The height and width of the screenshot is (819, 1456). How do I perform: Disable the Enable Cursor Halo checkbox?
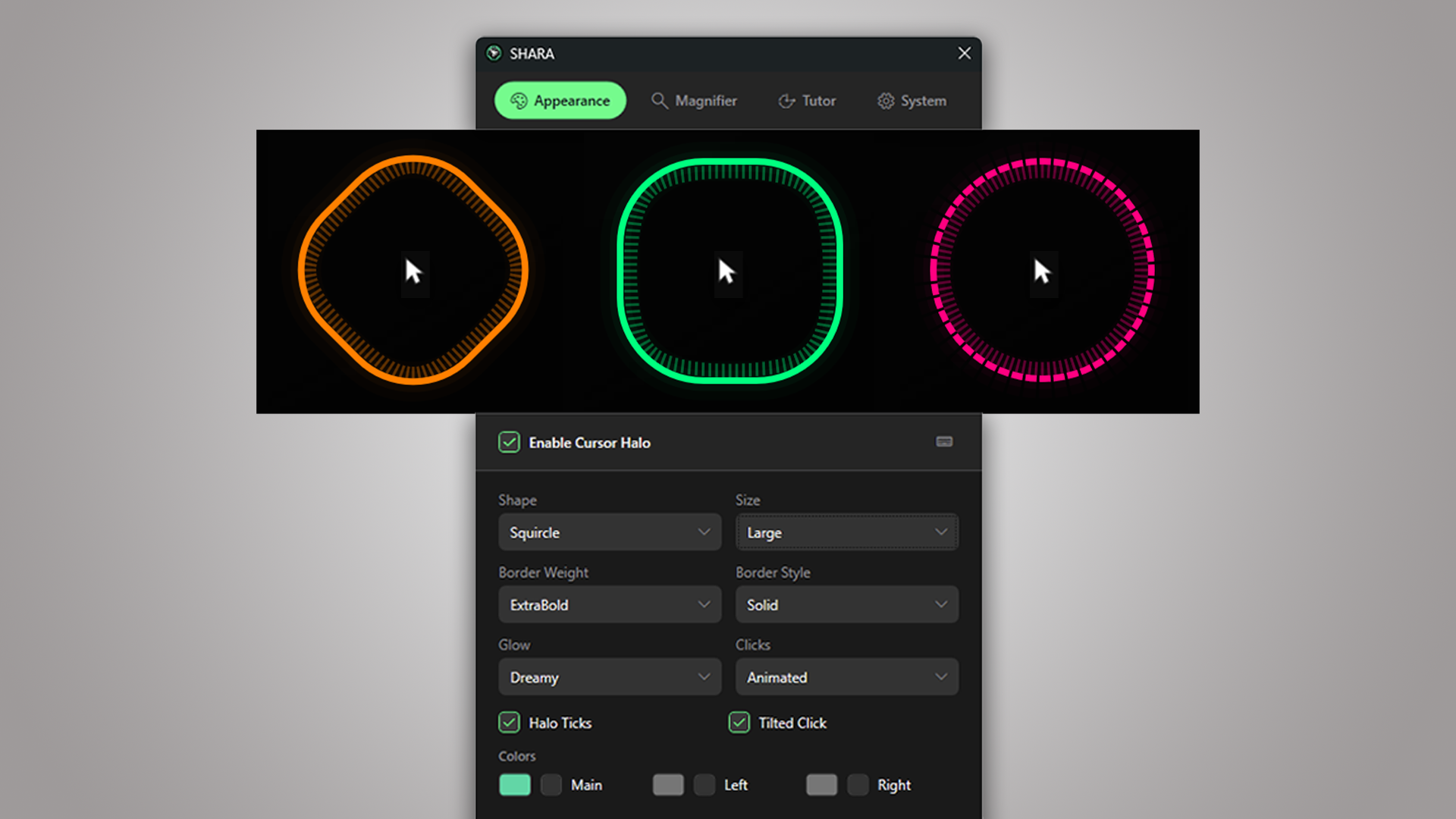pyautogui.click(x=509, y=442)
